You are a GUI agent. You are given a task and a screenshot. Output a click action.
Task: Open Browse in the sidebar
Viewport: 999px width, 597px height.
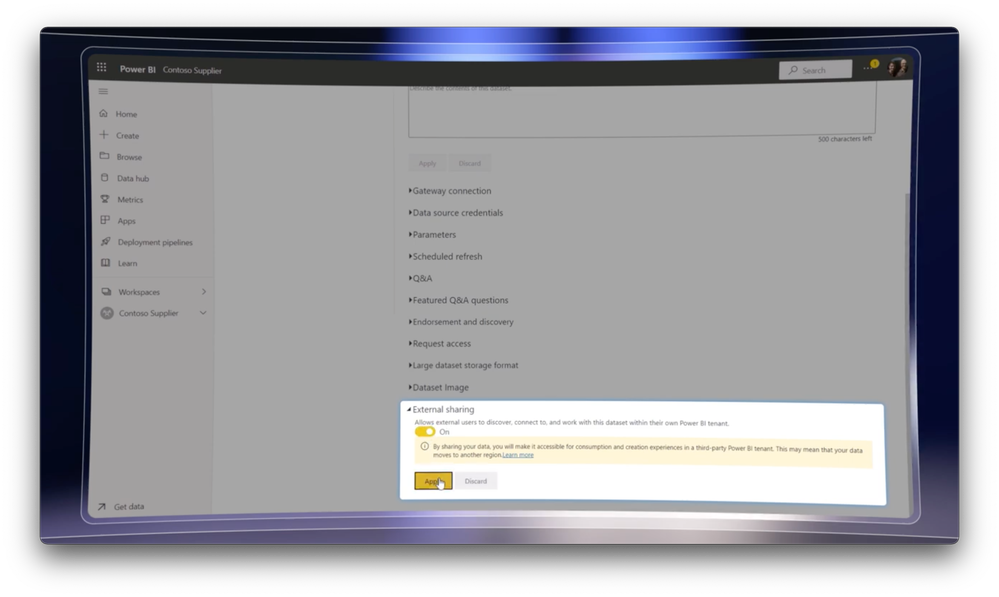point(129,157)
